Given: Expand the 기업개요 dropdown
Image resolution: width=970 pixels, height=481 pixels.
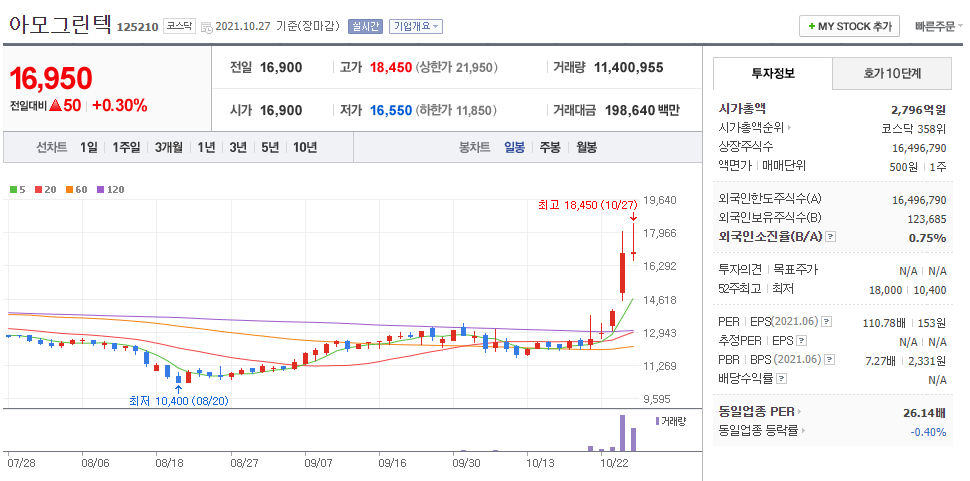Looking at the screenshot, I should (416, 27).
